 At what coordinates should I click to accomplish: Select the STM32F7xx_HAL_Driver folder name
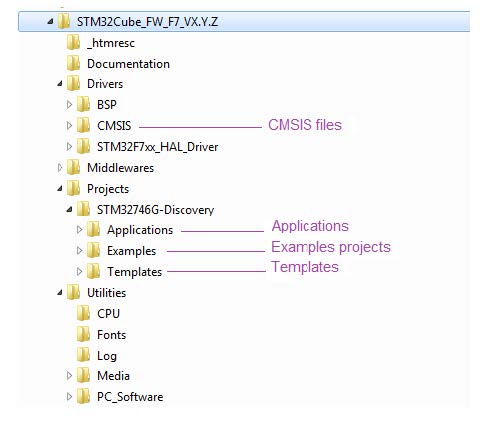158,147
